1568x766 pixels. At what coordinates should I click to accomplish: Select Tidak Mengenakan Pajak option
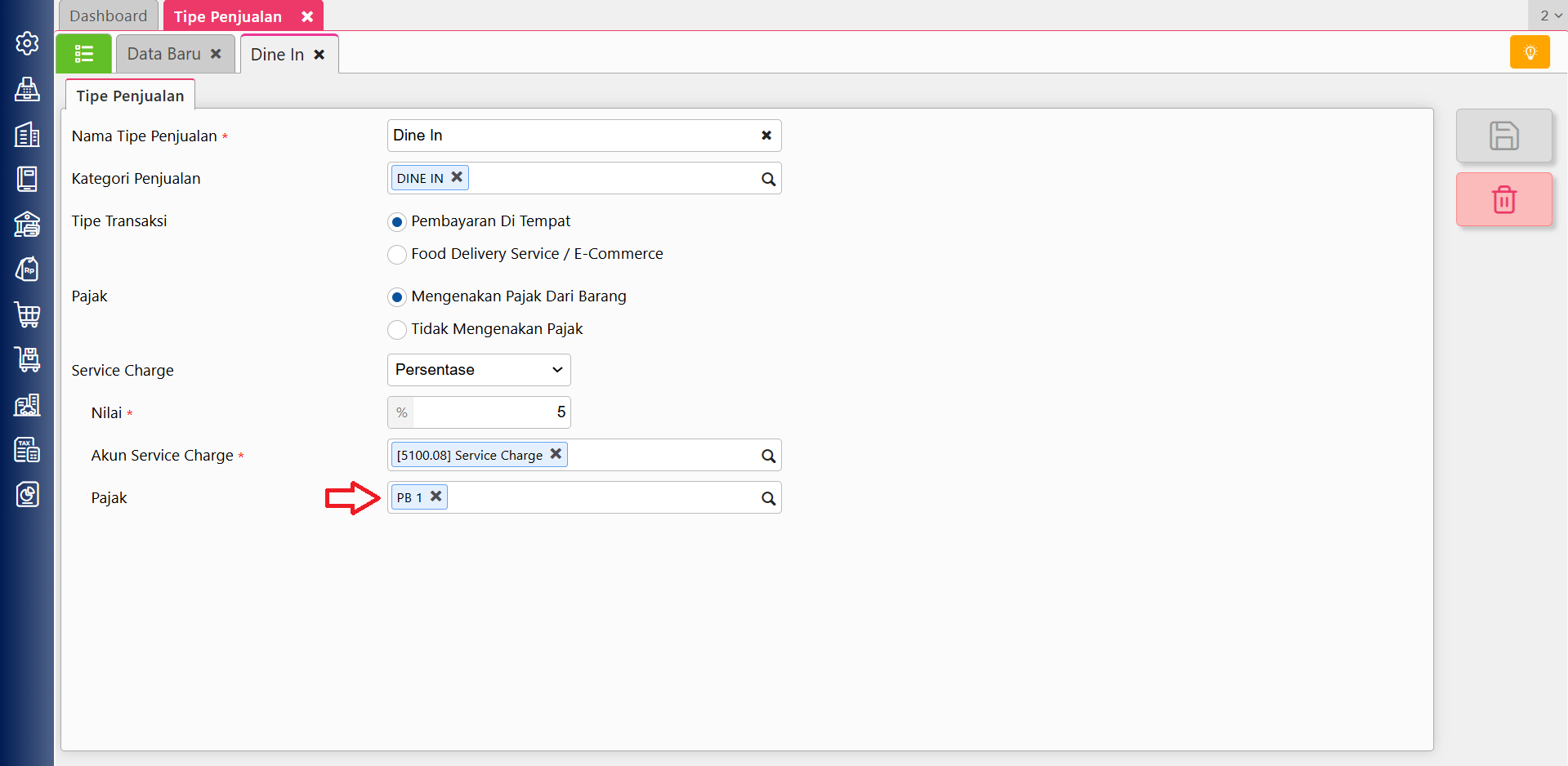pyautogui.click(x=397, y=330)
